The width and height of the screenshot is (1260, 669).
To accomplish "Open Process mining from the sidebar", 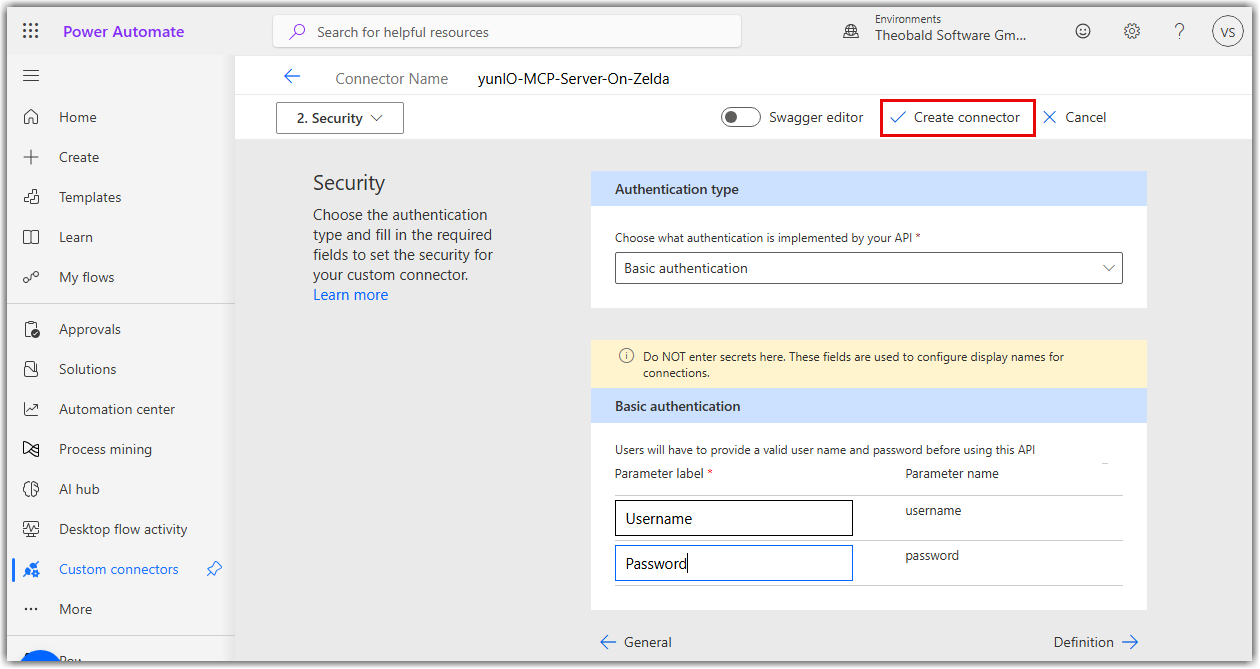I will [105, 449].
